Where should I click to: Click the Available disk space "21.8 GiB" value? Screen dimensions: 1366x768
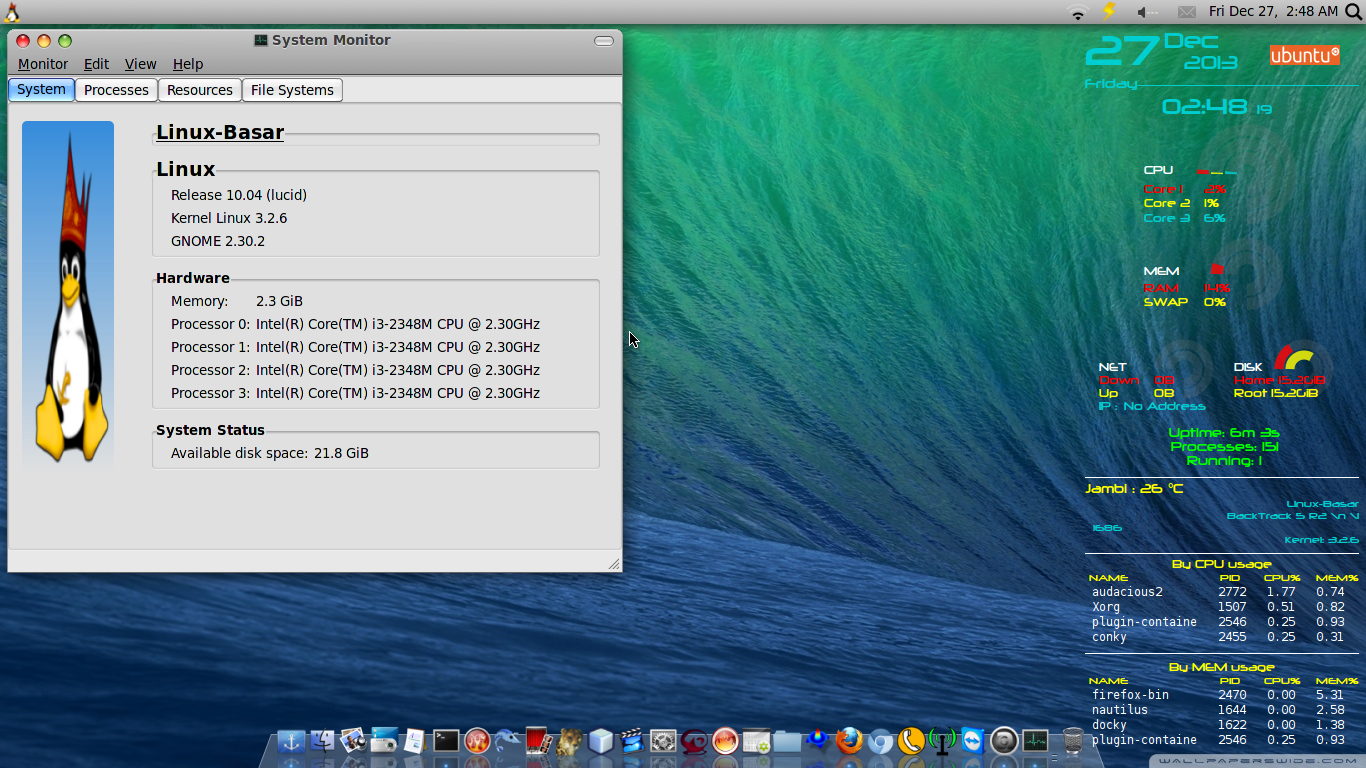pyautogui.click(x=341, y=453)
